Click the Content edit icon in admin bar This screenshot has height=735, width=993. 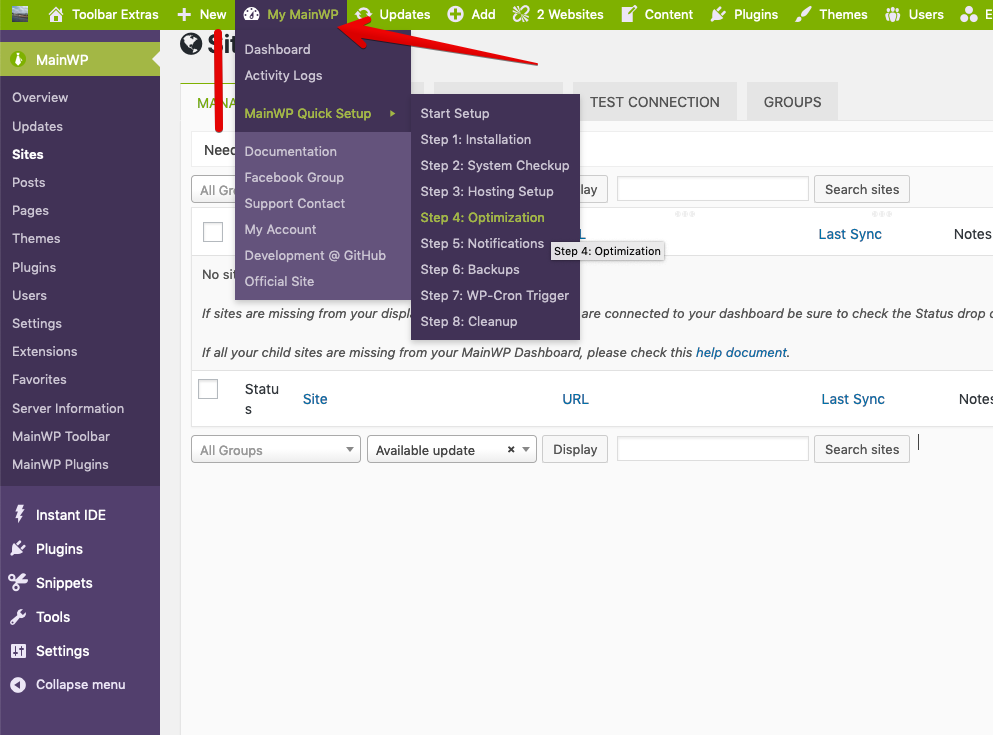tap(628, 14)
